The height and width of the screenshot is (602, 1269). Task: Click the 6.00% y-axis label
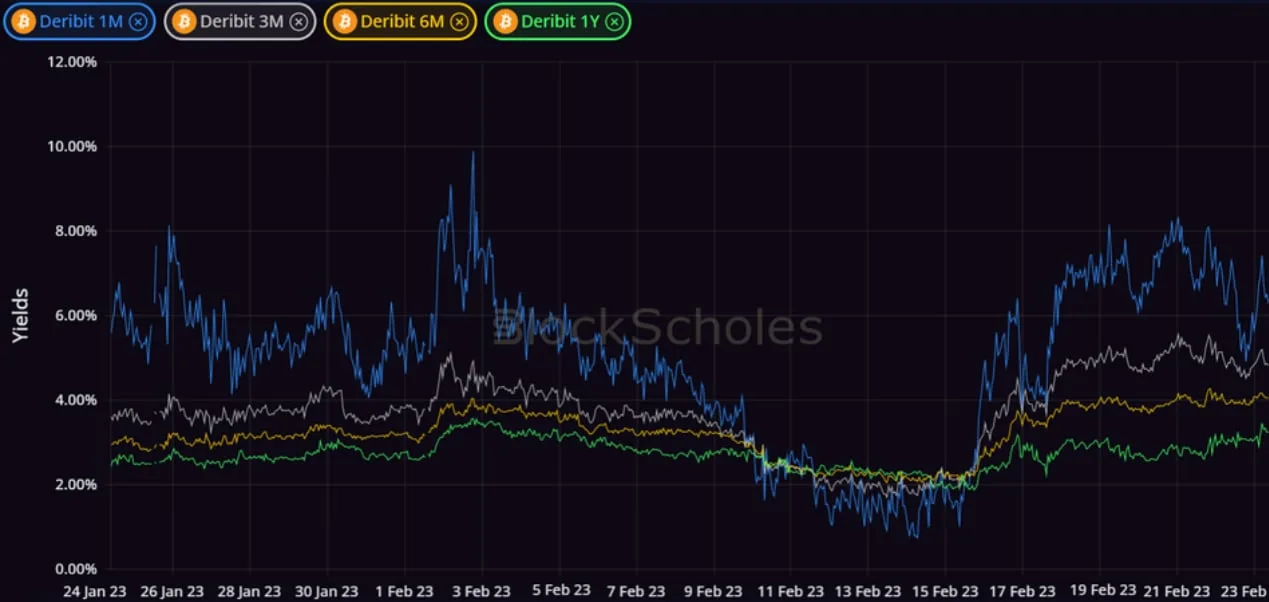coord(76,315)
